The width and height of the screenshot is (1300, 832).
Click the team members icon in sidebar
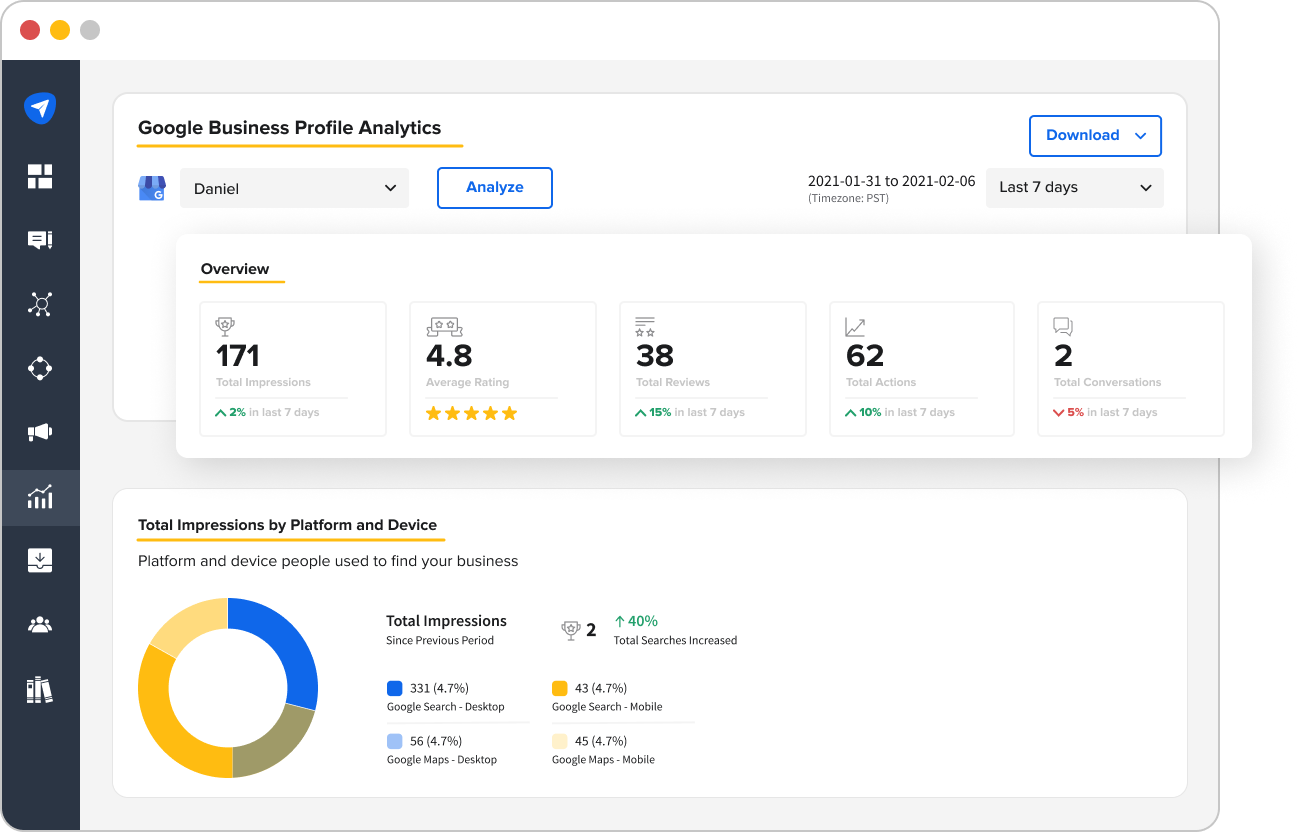pyautogui.click(x=40, y=624)
